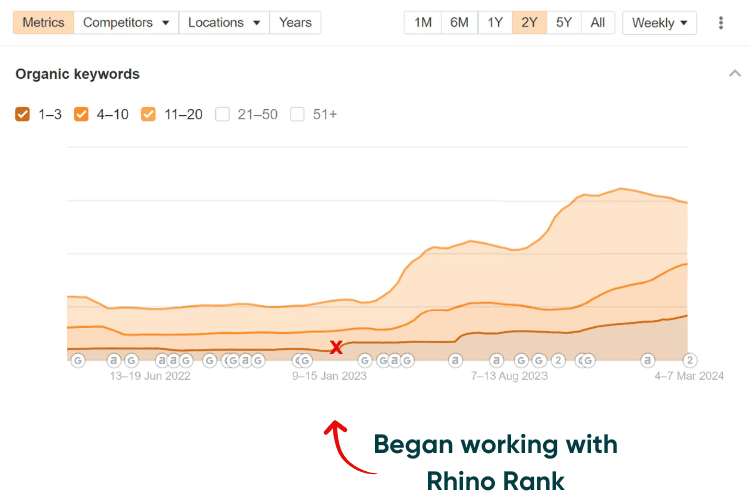Open the three-dot more options menu
Viewport: 750px width, 500px height.
pyautogui.click(x=721, y=22)
